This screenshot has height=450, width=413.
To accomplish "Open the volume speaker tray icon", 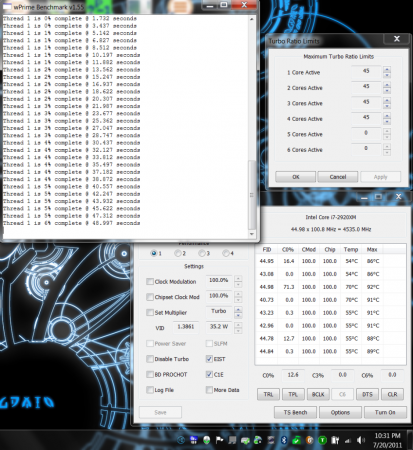I will pos(361,440).
